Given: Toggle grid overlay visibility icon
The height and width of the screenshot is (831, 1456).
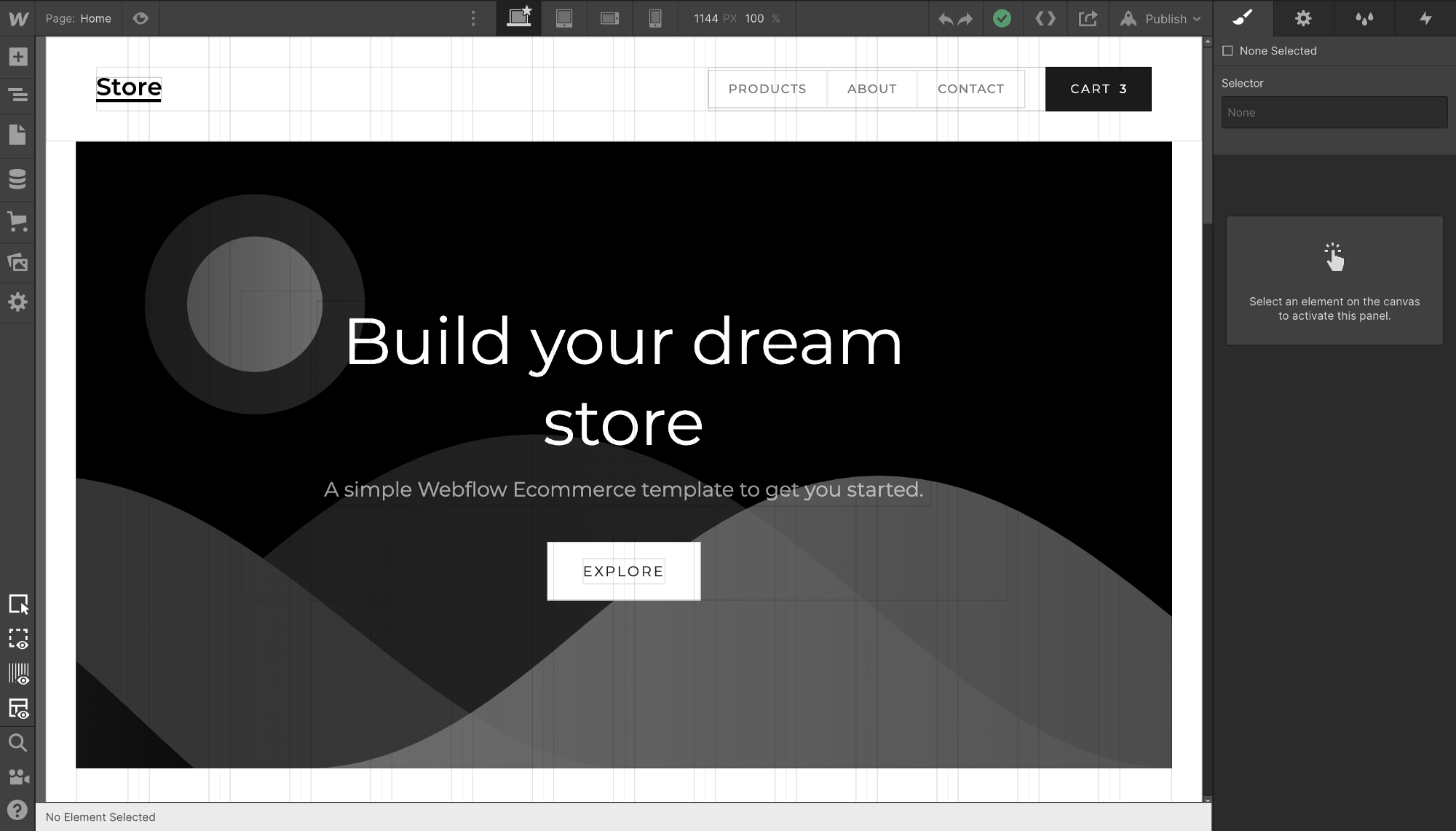Looking at the screenshot, I should (18, 674).
